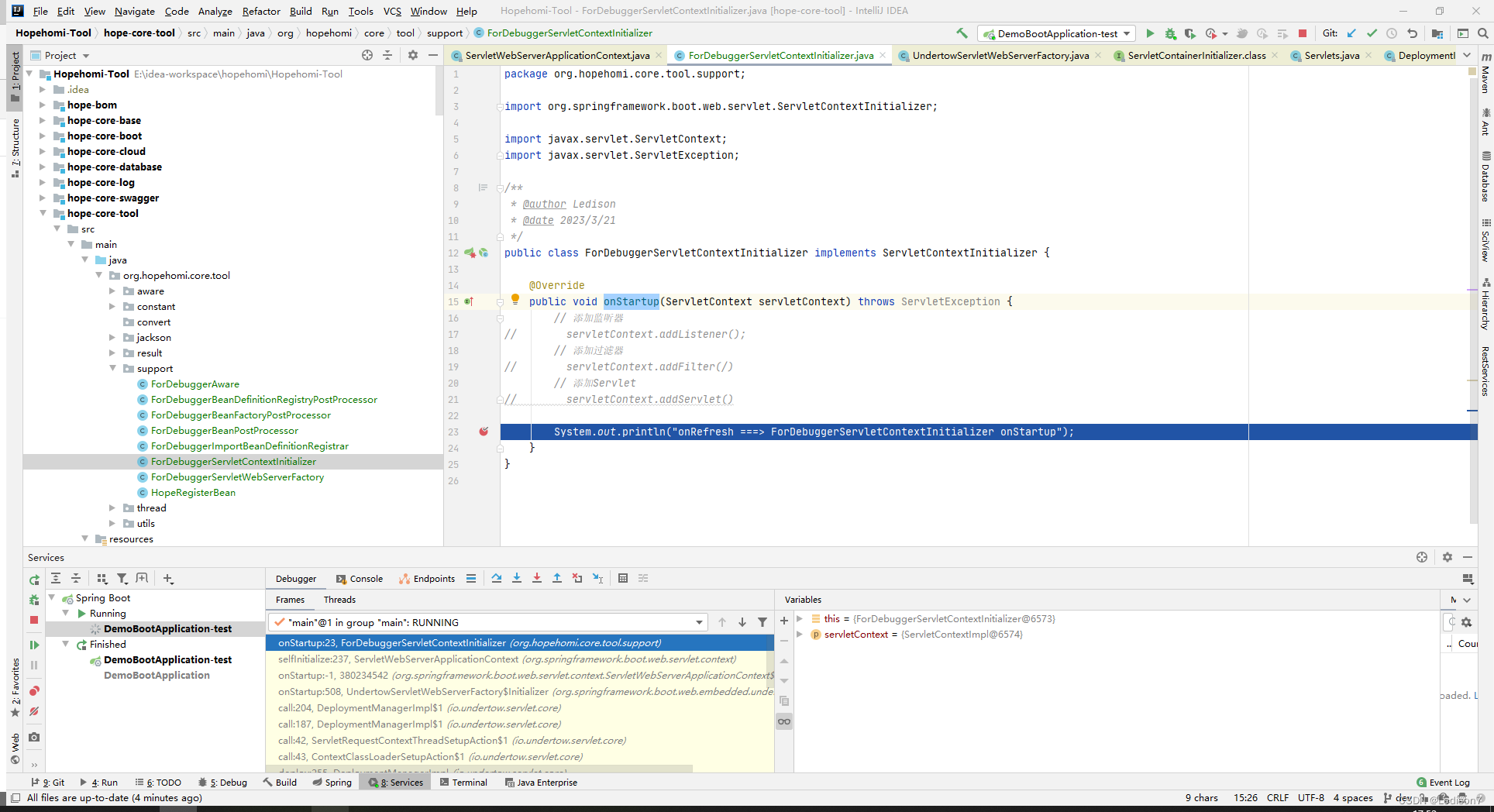Click Force Step Into red arrow icon

(x=537, y=578)
